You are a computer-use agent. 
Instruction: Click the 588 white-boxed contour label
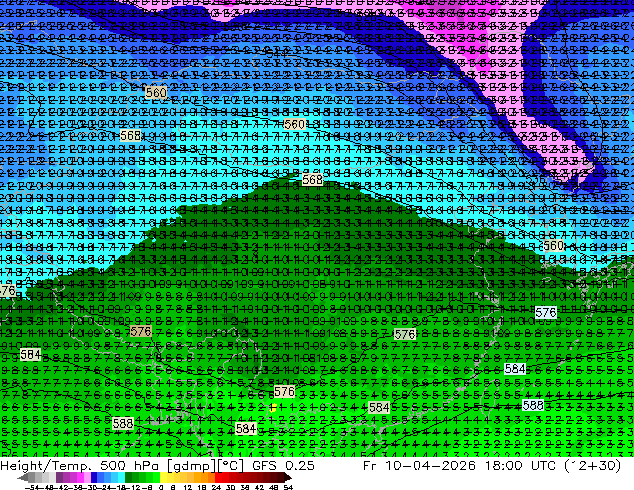click(x=533, y=405)
